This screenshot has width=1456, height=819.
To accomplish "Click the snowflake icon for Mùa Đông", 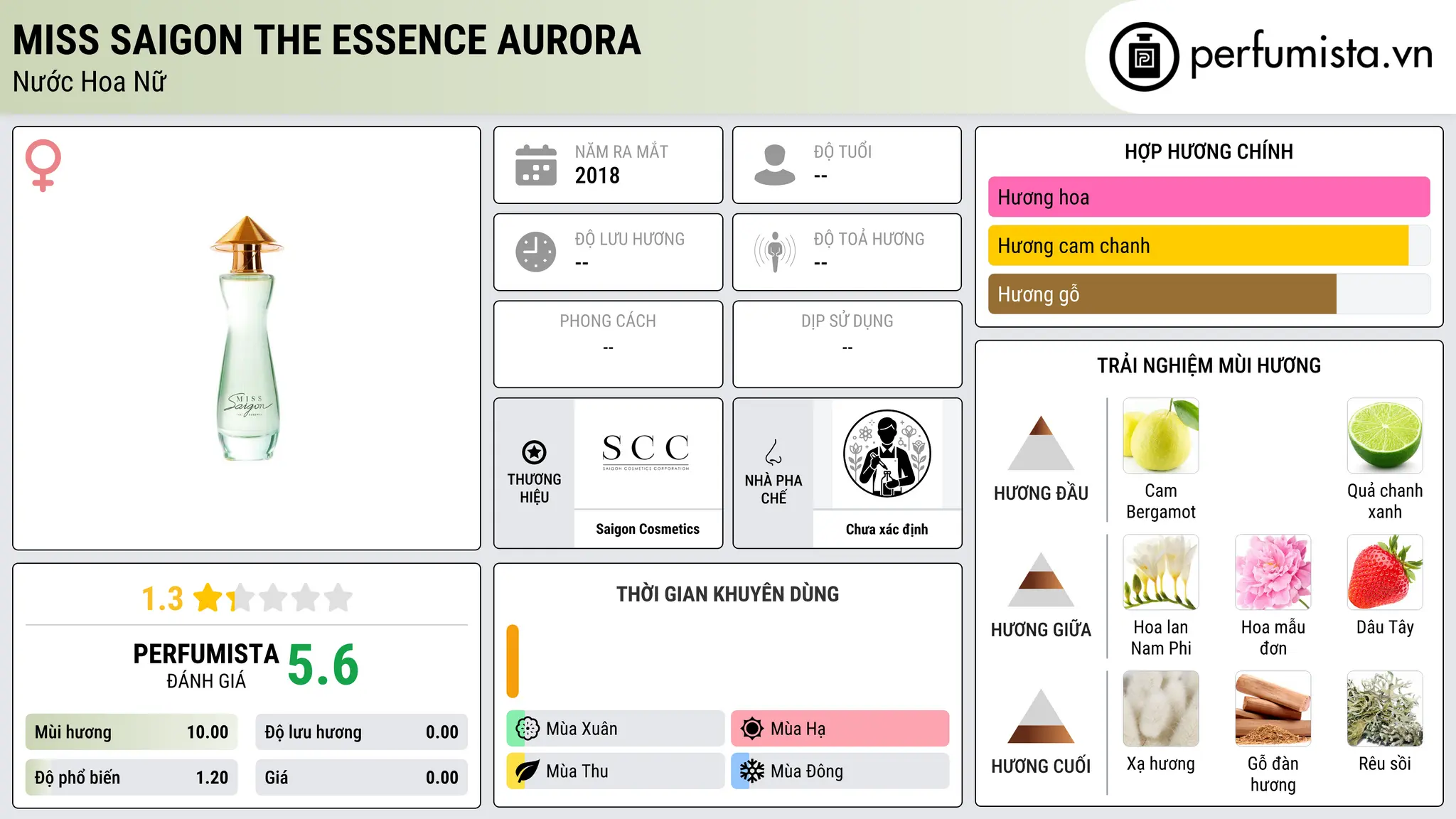I will 751,771.
